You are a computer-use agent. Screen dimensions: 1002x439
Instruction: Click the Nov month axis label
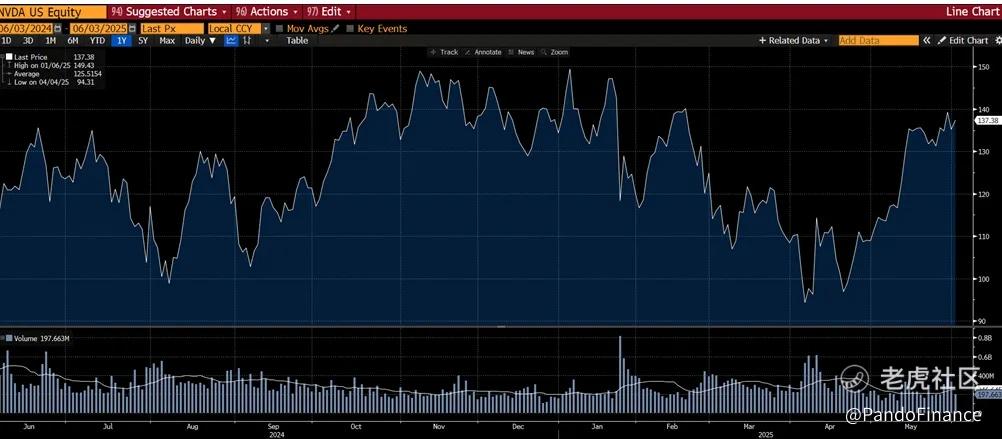[x=438, y=426]
